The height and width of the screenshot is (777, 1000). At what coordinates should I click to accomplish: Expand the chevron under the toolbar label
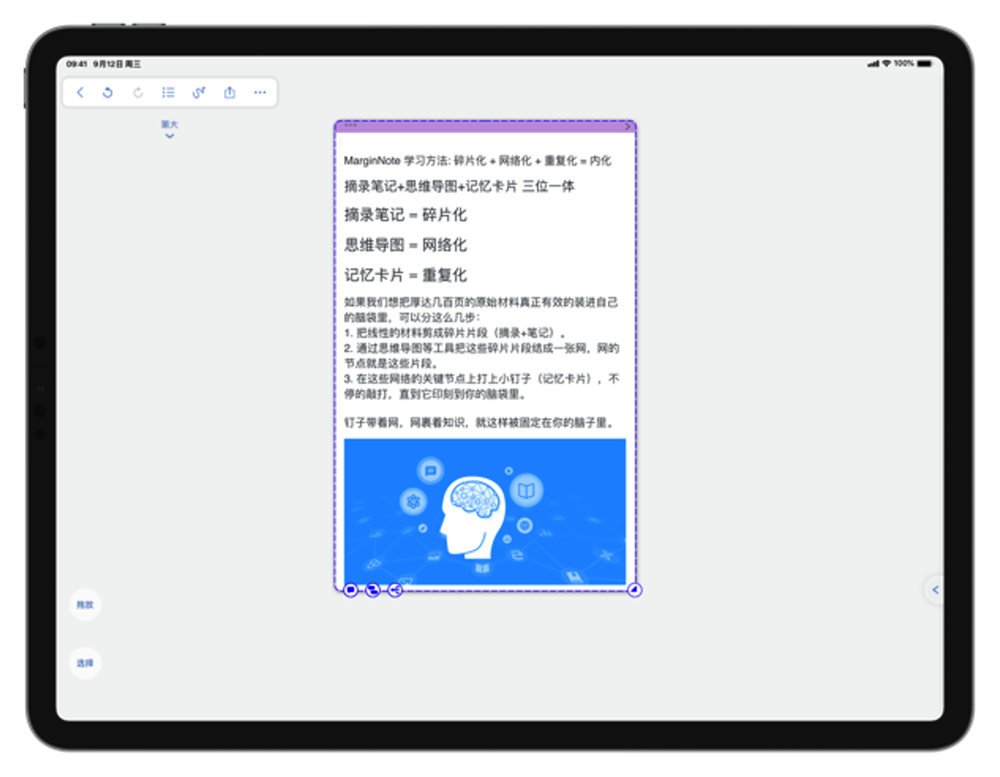click(x=170, y=136)
